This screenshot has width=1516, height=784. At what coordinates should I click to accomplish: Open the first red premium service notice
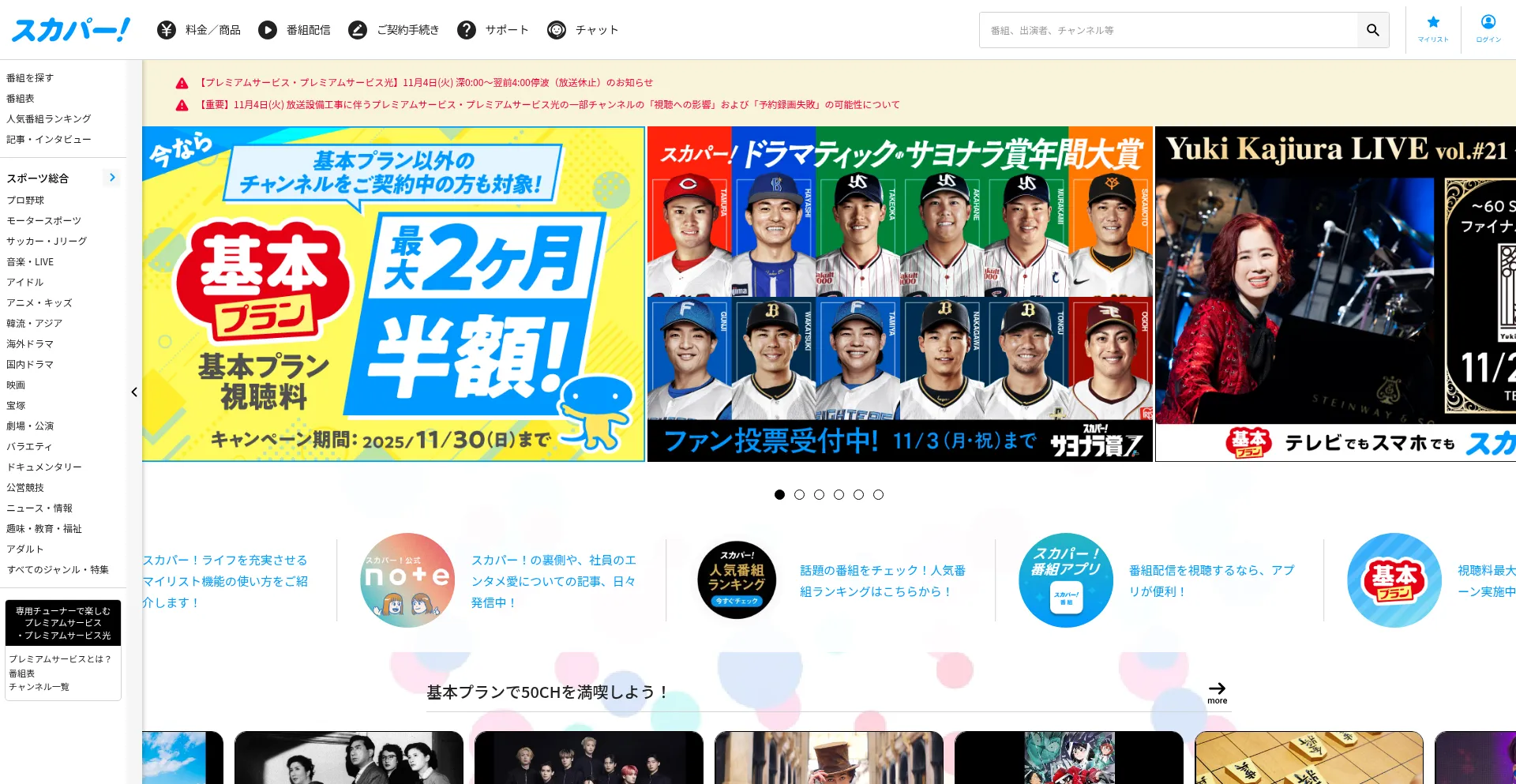click(x=426, y=83)
